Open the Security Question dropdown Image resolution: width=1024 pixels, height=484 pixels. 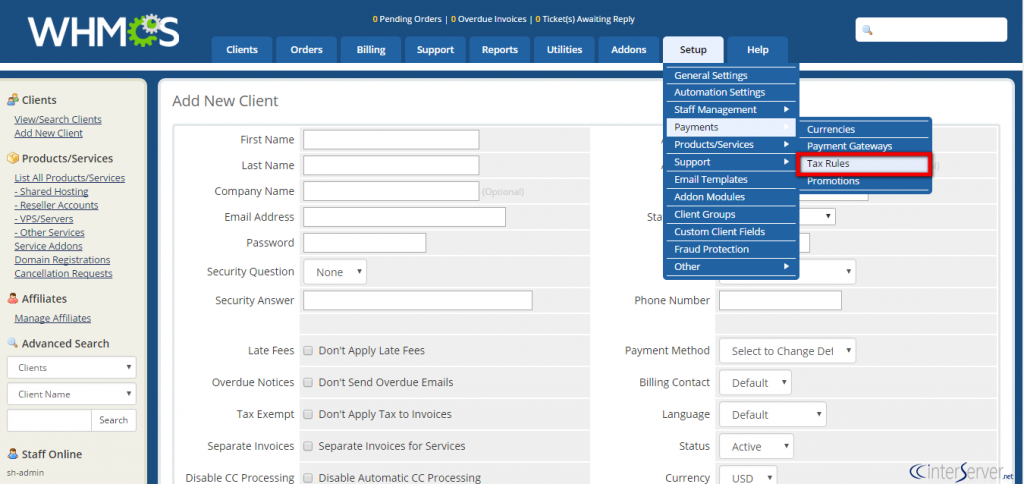coord(335,272)
